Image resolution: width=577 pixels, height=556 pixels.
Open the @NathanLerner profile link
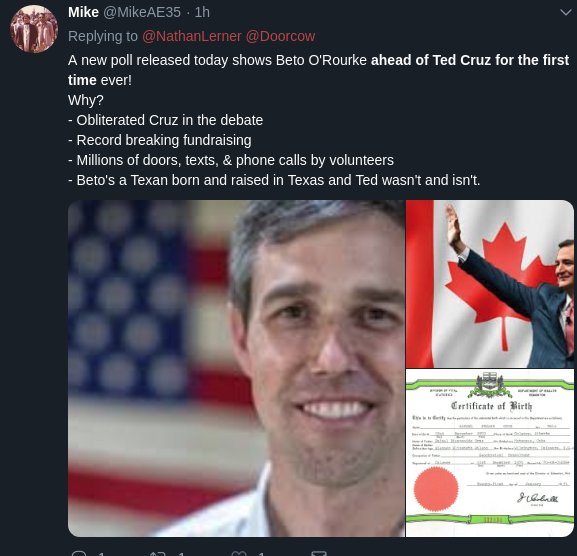(x=191, y=36)
